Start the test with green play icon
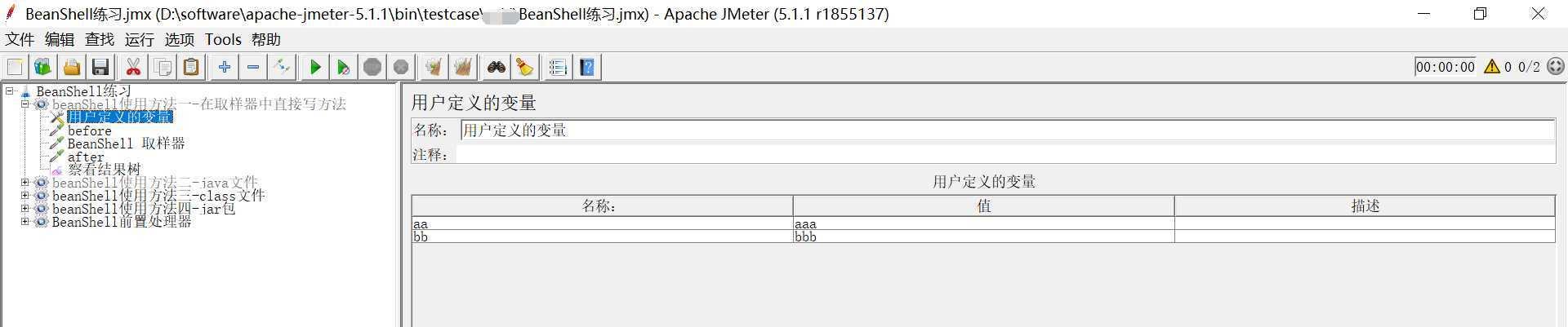Viewport: 1568px width, 327px height. (x=315, y=67)
